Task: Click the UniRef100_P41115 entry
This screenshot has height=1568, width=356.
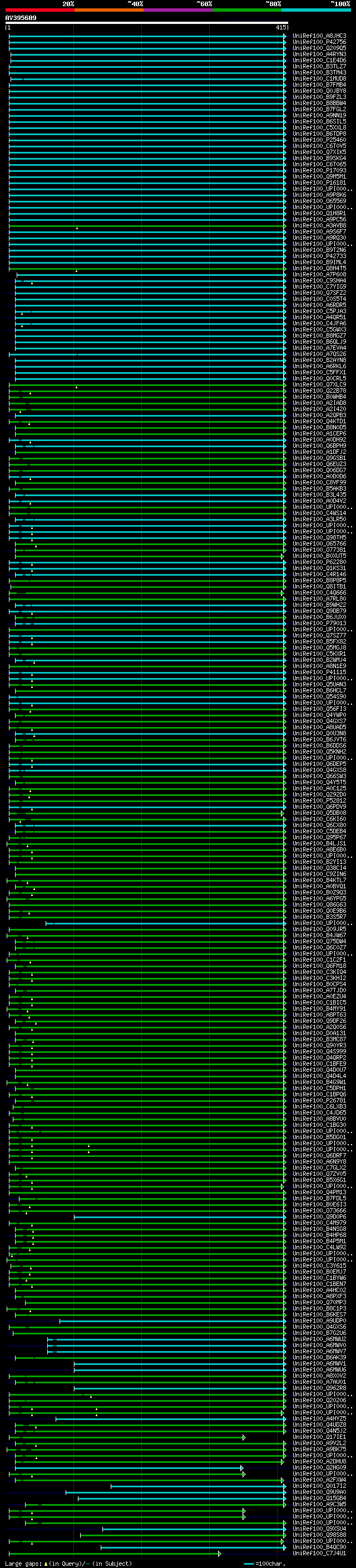Action: tap(319, 672)
